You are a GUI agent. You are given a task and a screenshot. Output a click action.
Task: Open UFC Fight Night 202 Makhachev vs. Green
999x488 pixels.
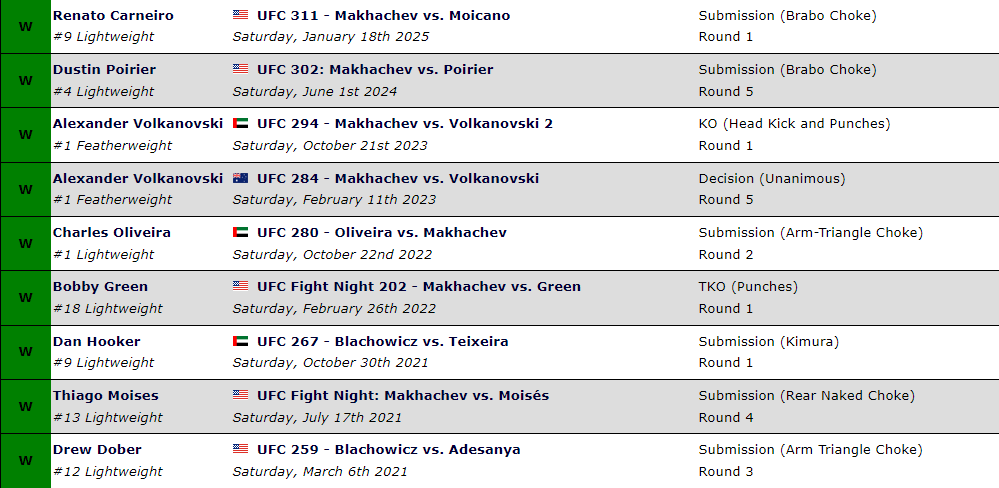coord(419,287)
